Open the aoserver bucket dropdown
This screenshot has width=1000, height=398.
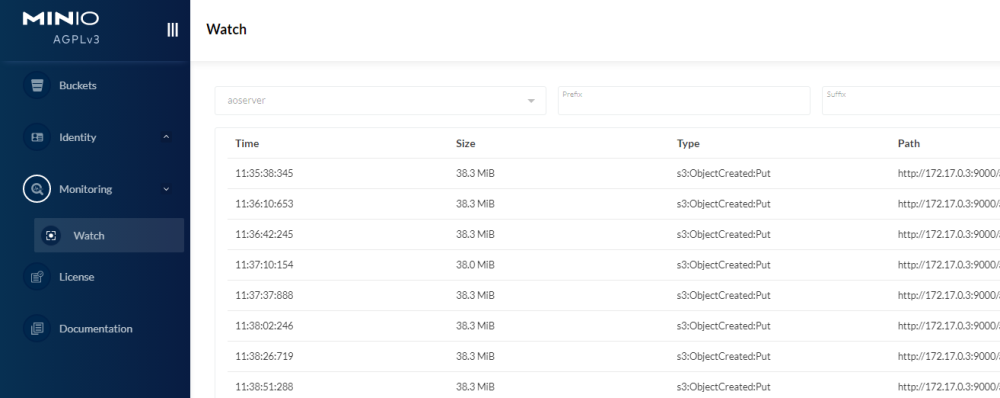(x=380, y=101)
